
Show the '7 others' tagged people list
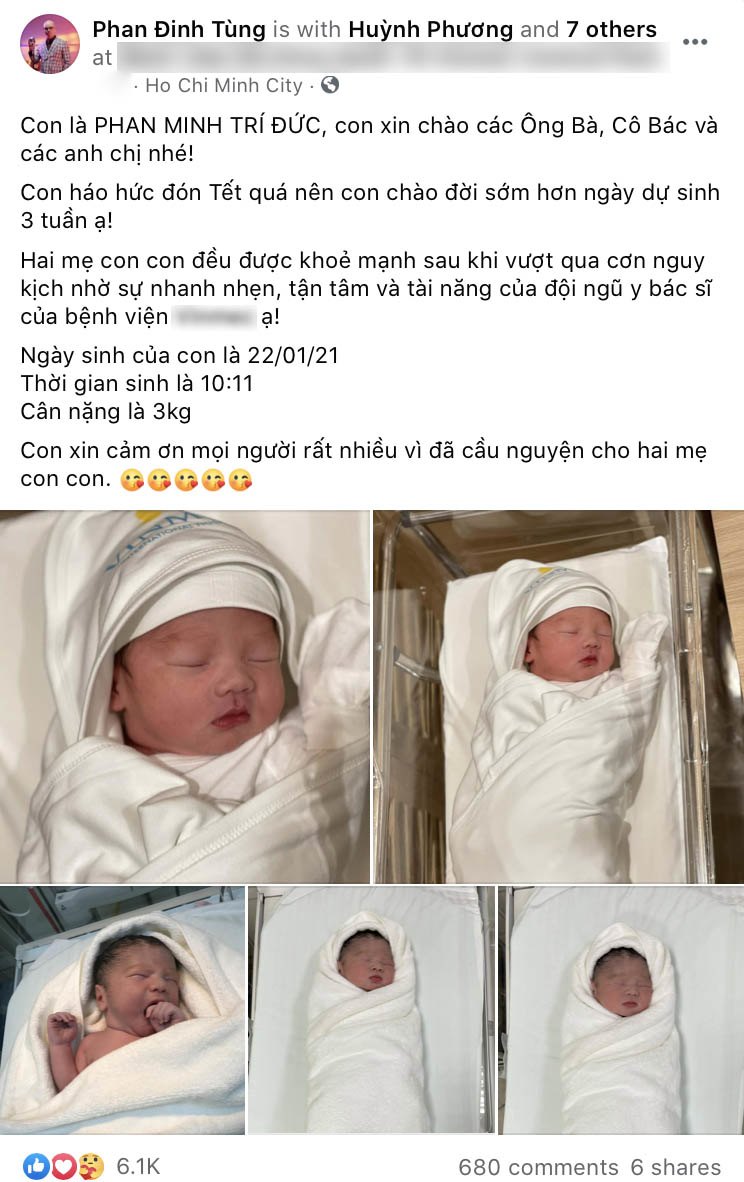click(611, 29)
